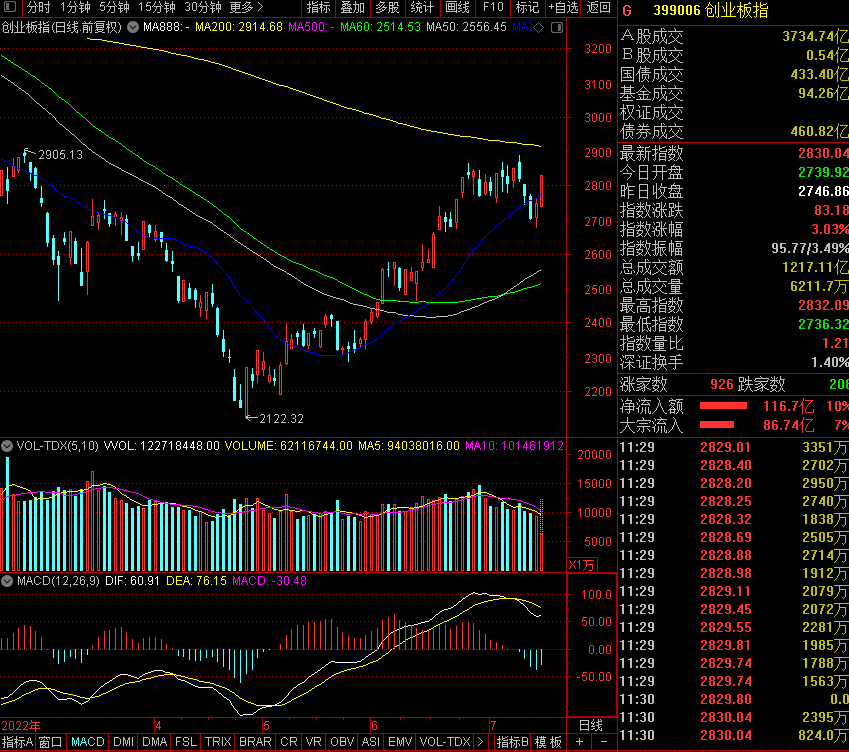Switch chart to 分时 intraday mode
This screenshot has width=849, height=752.
pos(38,8)
